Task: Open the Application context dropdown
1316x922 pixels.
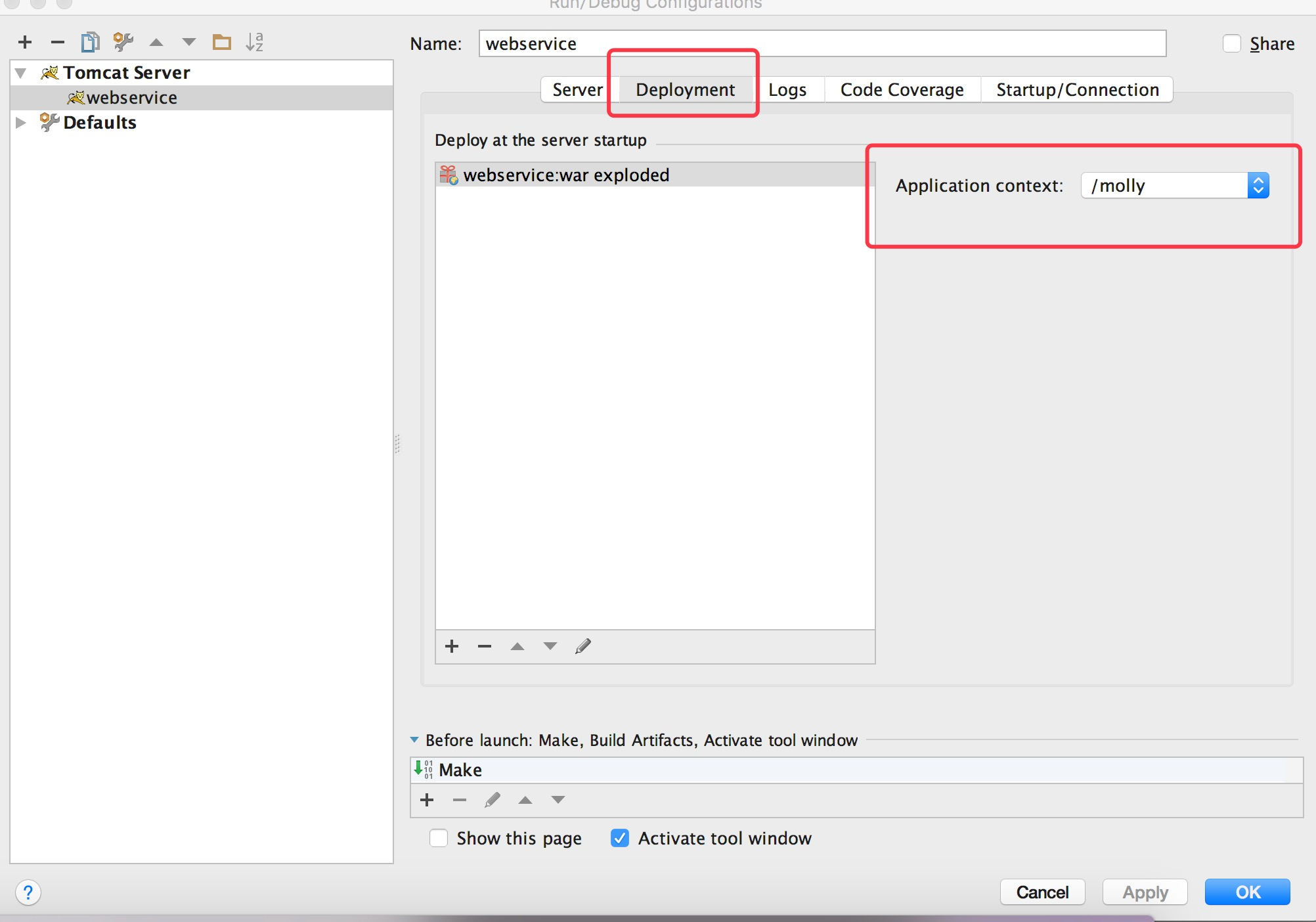Action: 1258,185
